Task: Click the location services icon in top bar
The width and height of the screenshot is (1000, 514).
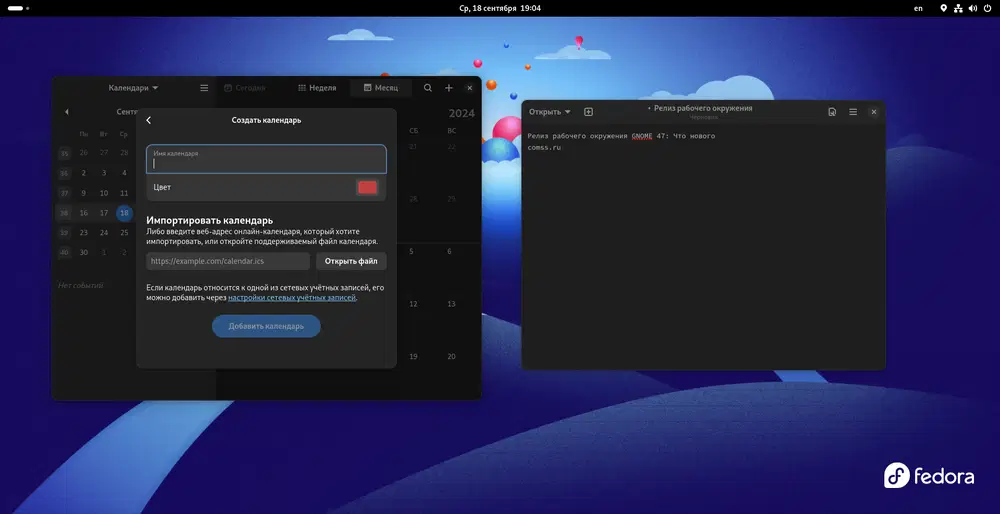Action: point(944,8)
